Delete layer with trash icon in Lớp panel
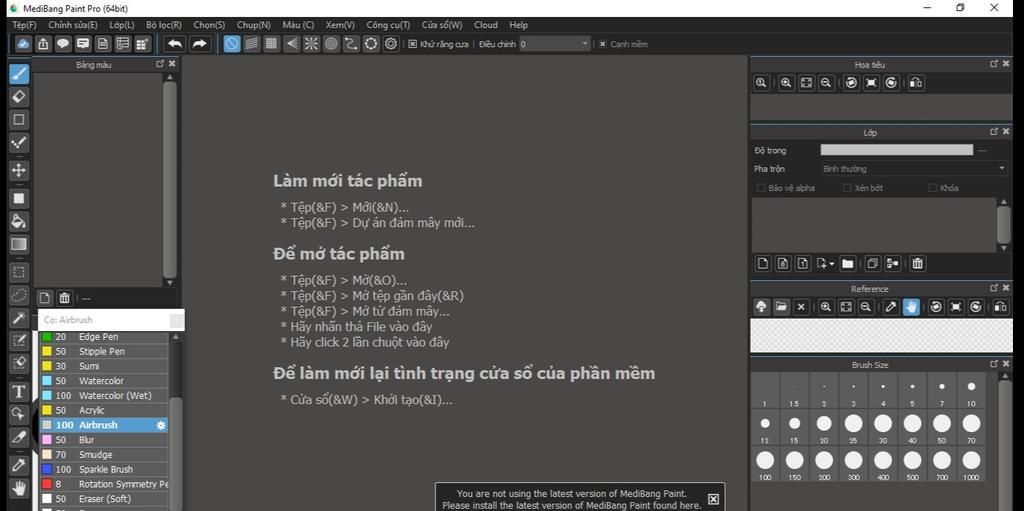This screenshot has height=511, width=1024. point(918,263)
